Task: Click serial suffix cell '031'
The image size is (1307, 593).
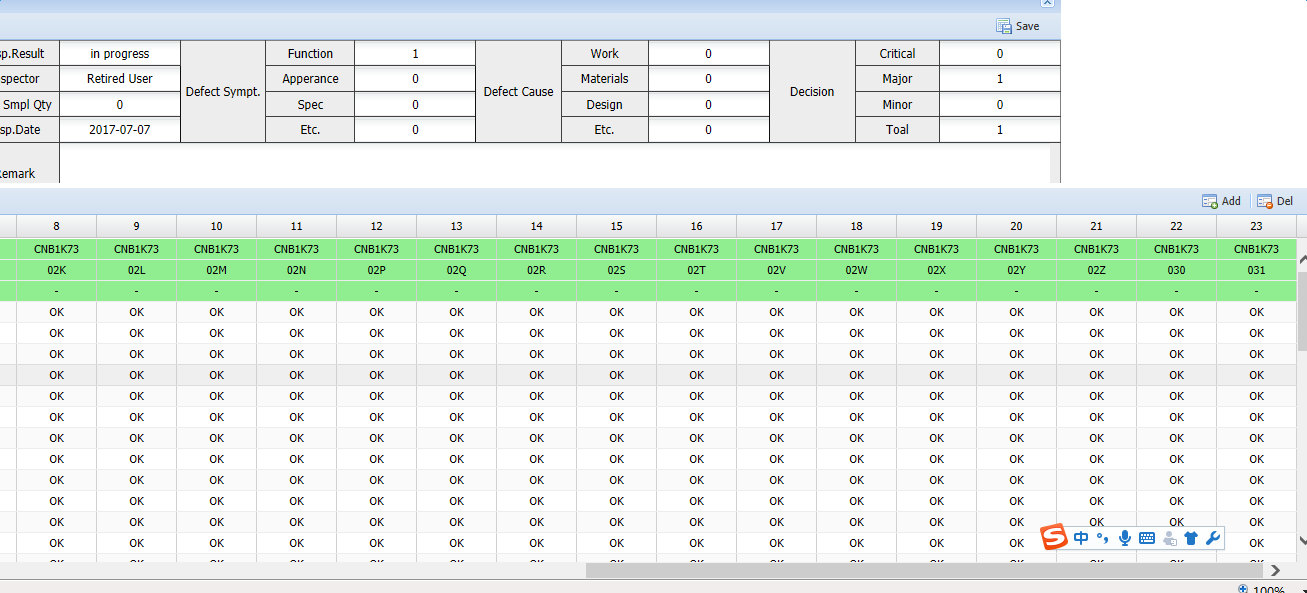Action: tap(1256, 270)
